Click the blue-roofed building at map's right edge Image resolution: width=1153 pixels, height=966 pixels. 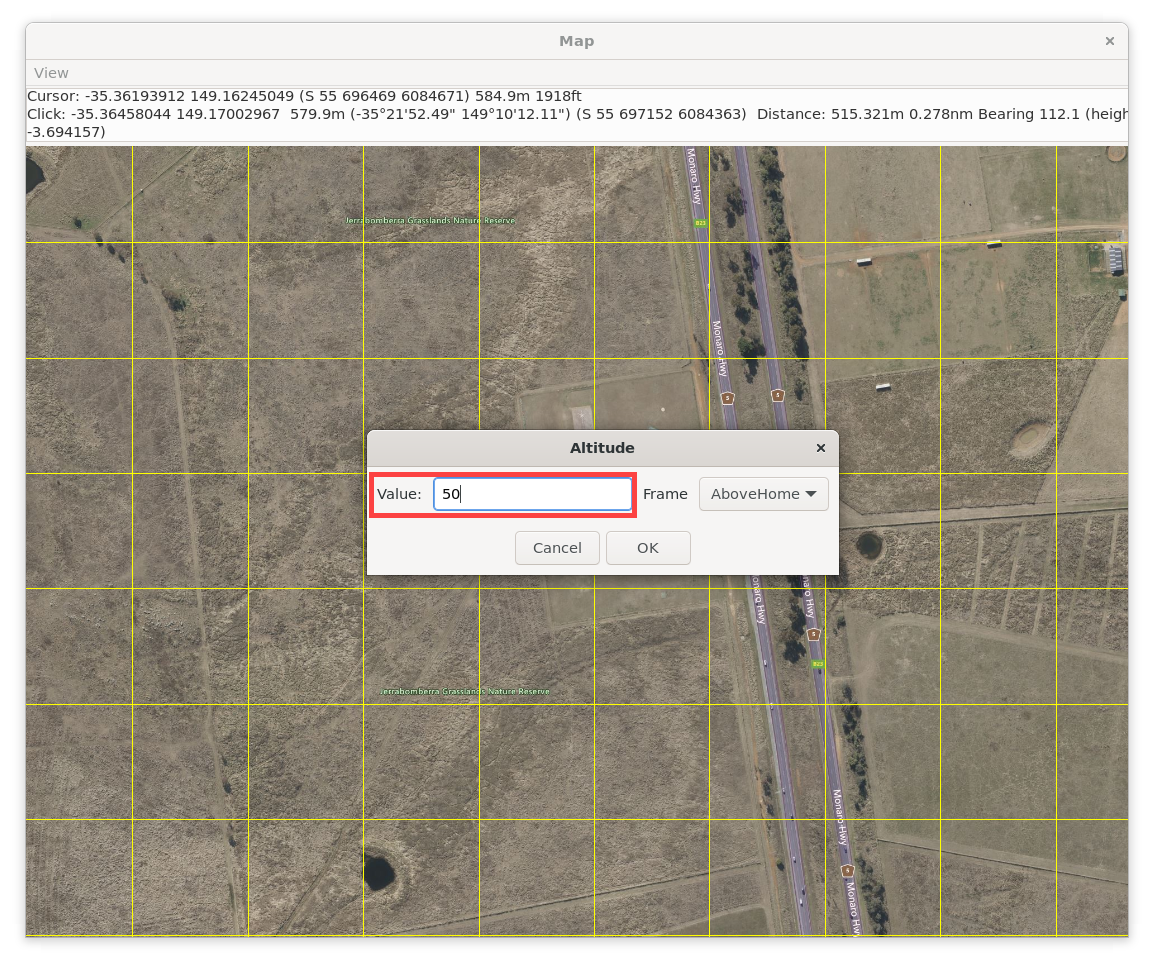(x=1114, y=257)
